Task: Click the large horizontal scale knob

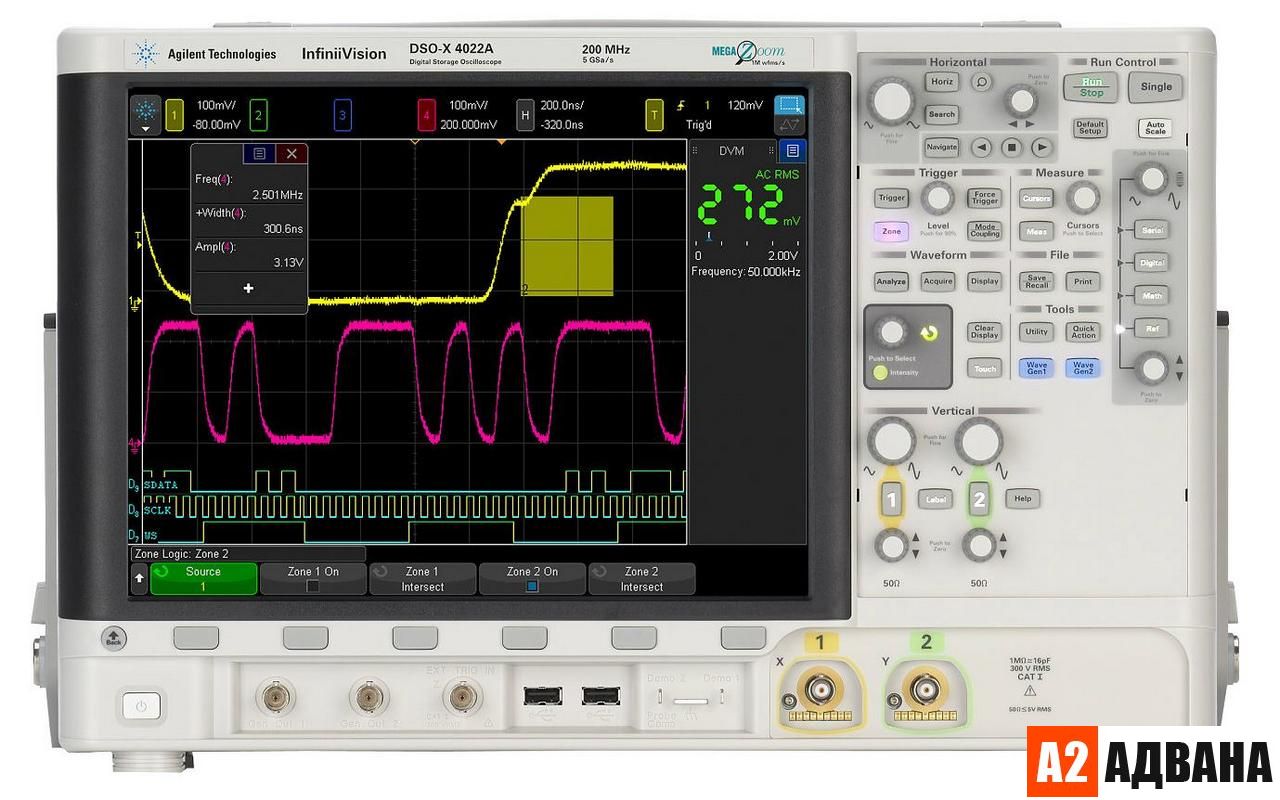Action: 891,100
